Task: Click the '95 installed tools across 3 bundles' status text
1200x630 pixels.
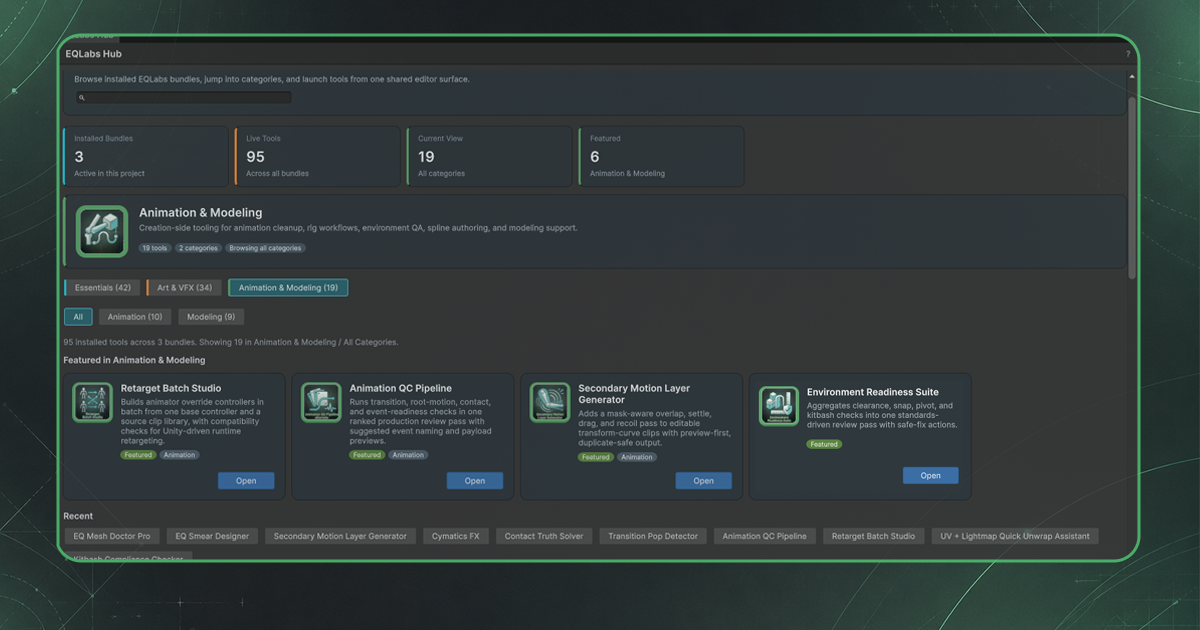Action: (x=230, y=342)
